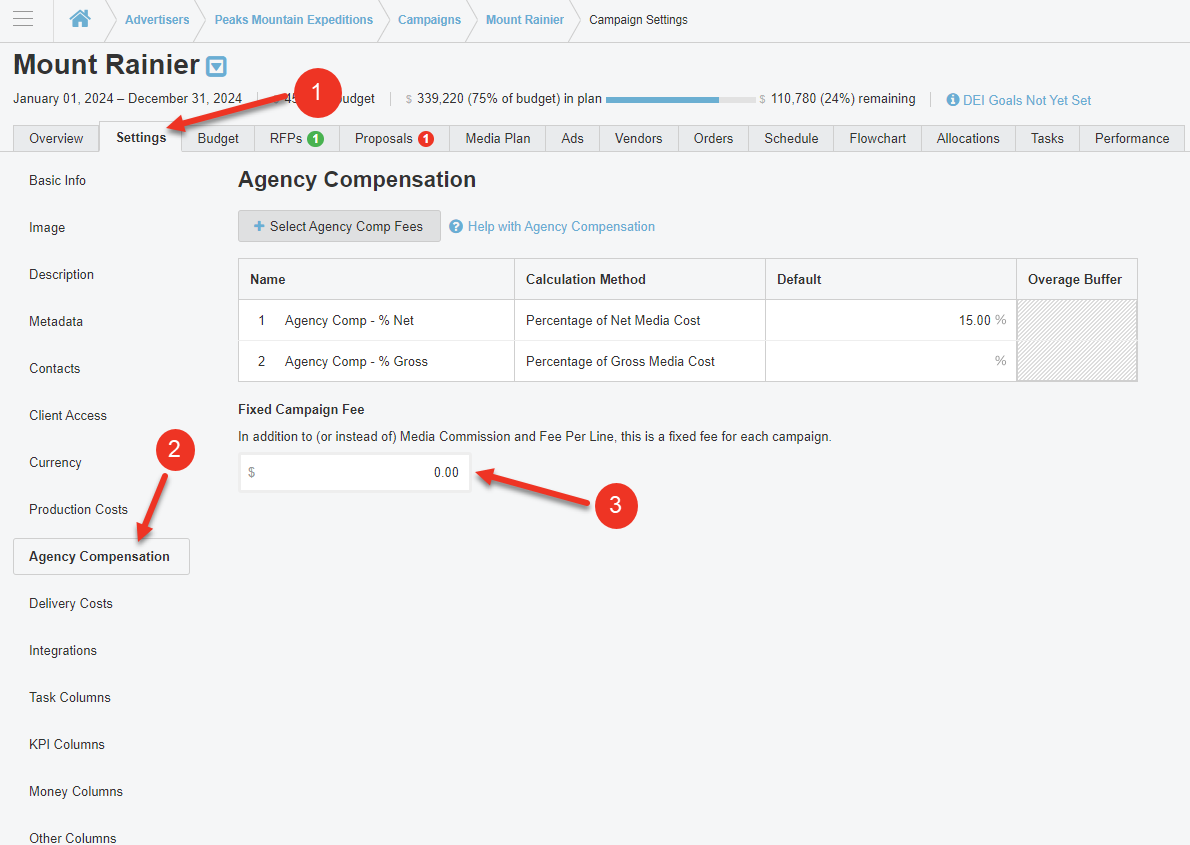Select the Settings tab

click(141, 137)
